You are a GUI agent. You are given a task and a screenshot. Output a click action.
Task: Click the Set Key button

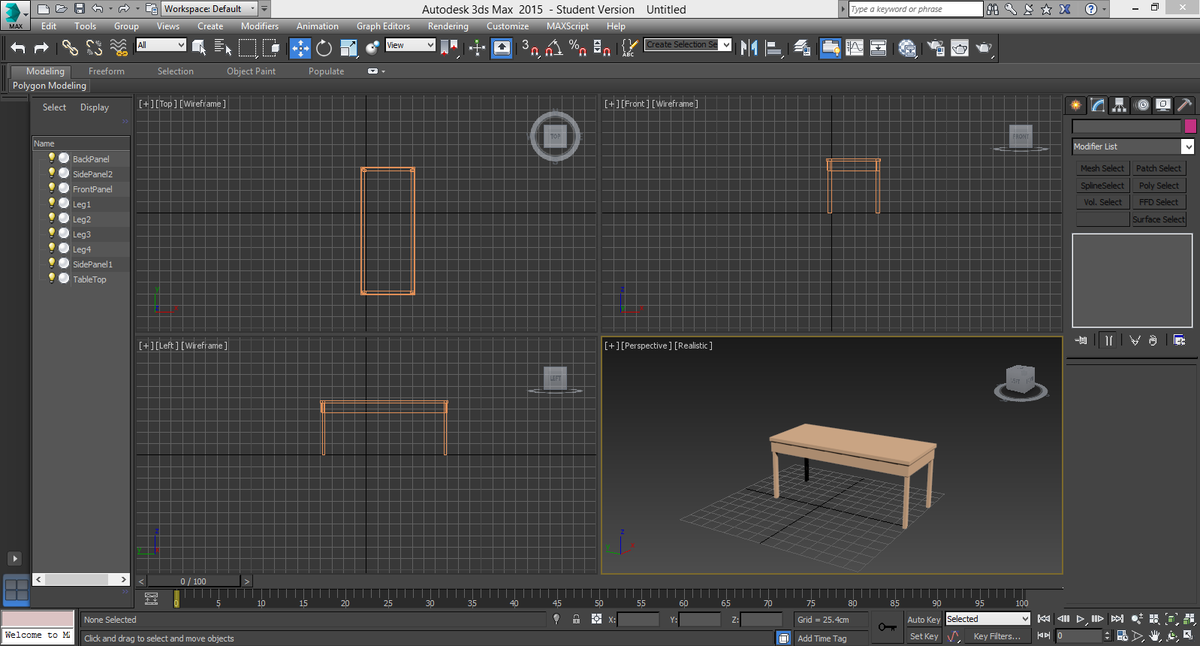pyautogui.click(x=924, y=636)
